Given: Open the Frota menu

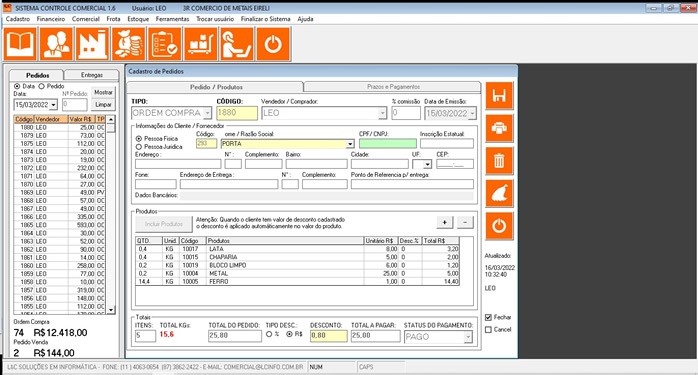Looking at the screenshot, I should (x=113, y=19).
